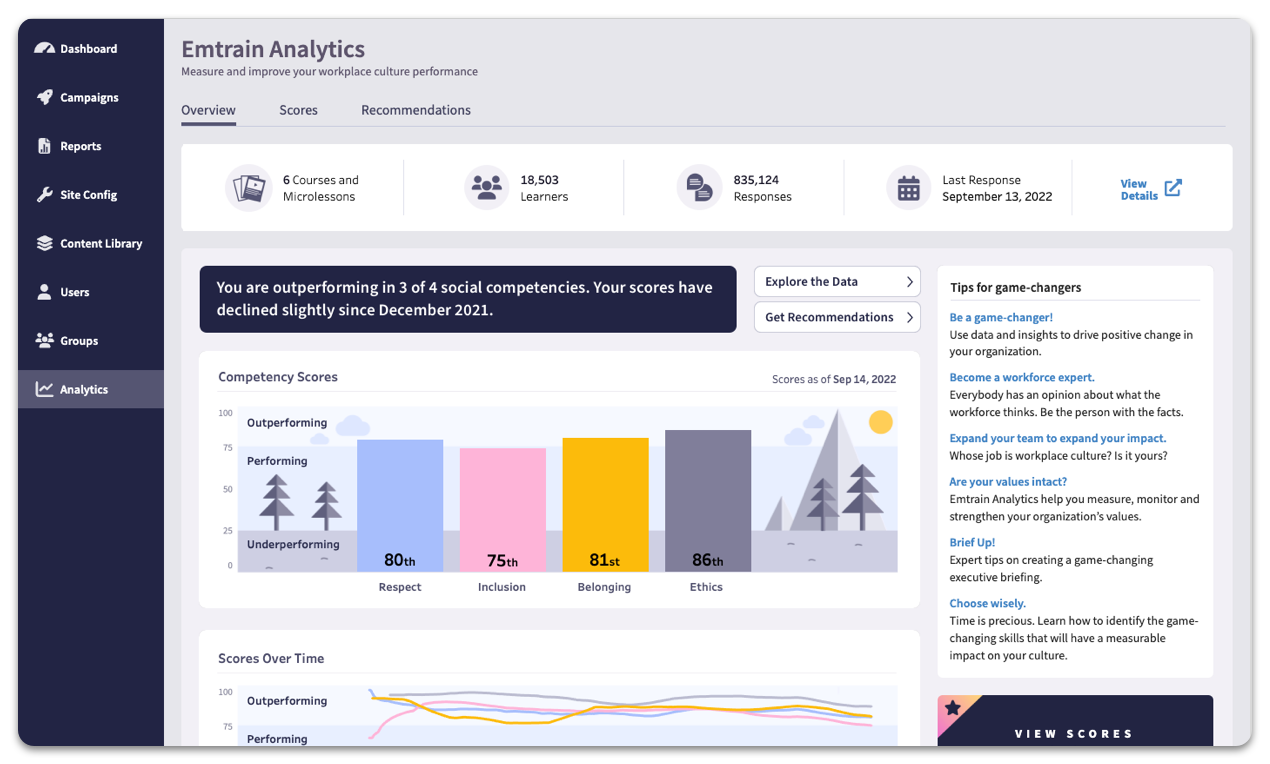1270x764 pixels.
Task: Click the yellow Belonging bar in chart
Action: tap(605, 505)
